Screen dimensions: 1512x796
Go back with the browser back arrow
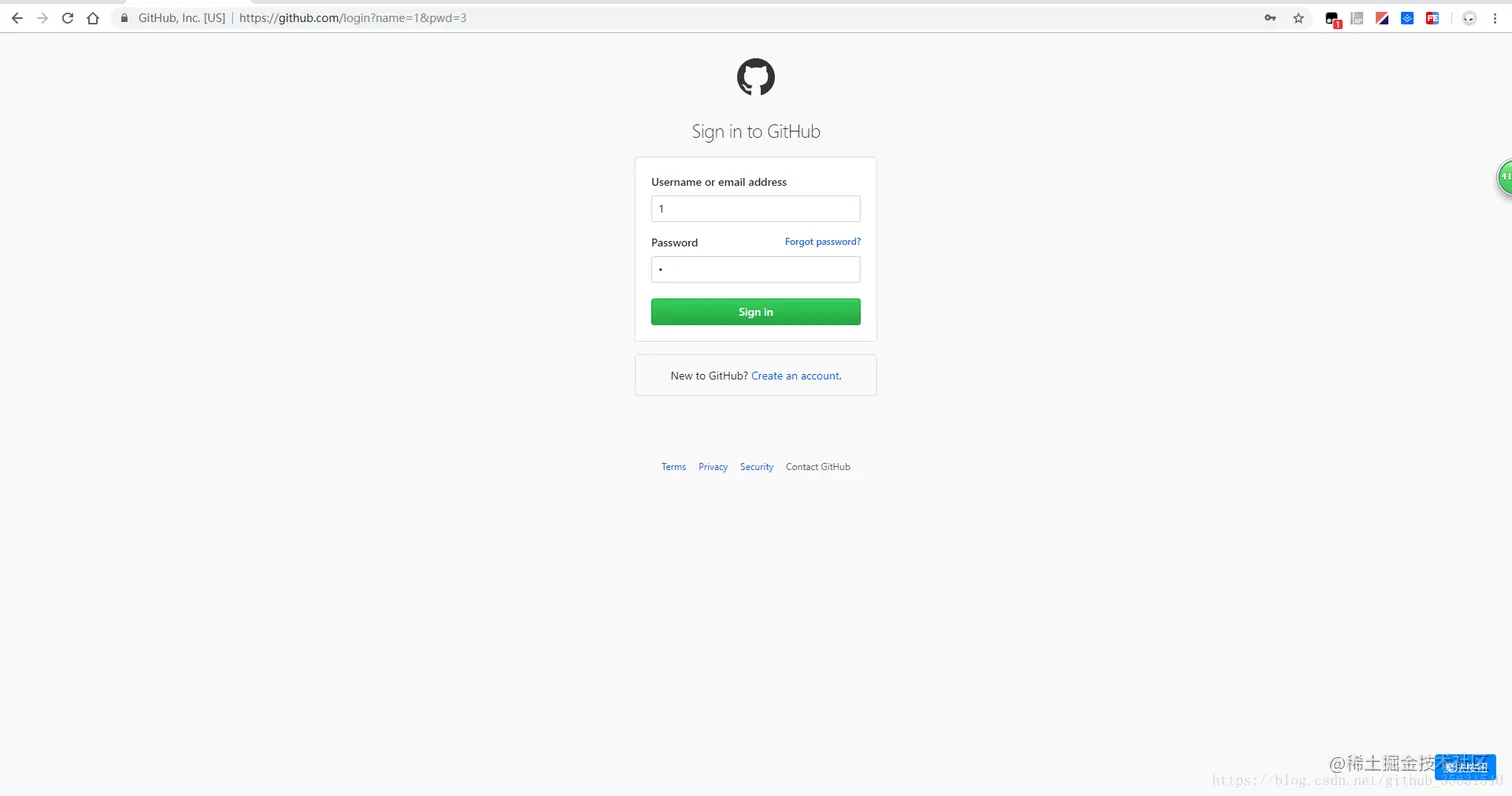tap(17, 18)
